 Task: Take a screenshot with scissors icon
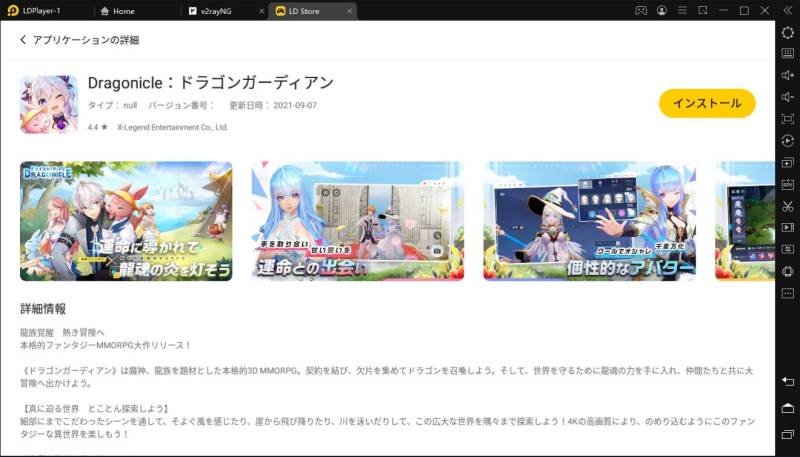788,206
